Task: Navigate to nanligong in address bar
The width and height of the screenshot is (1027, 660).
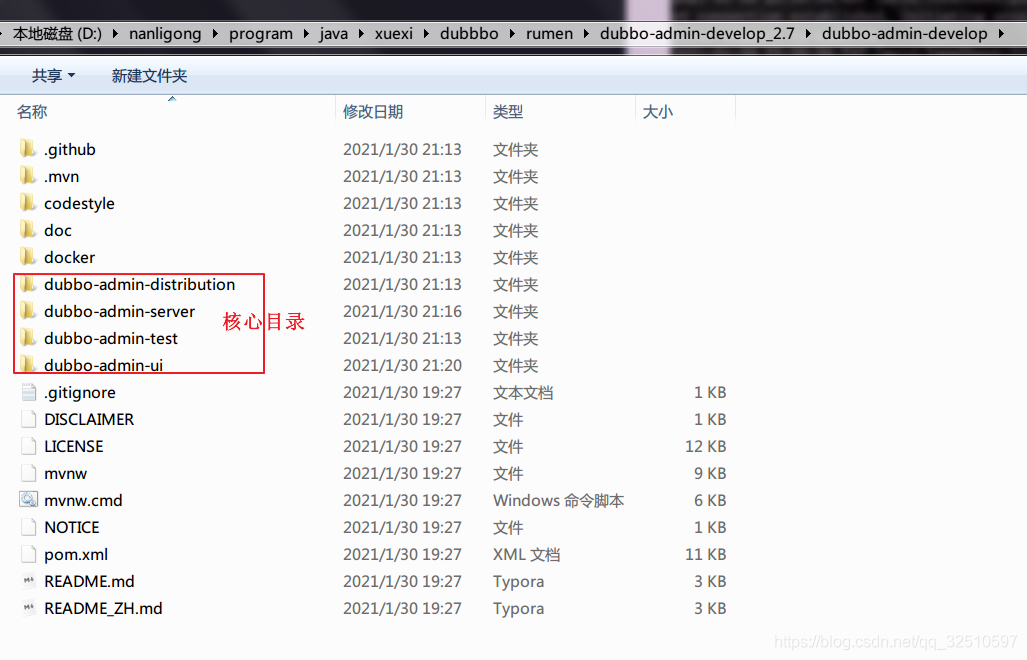Action: point(165,33)
